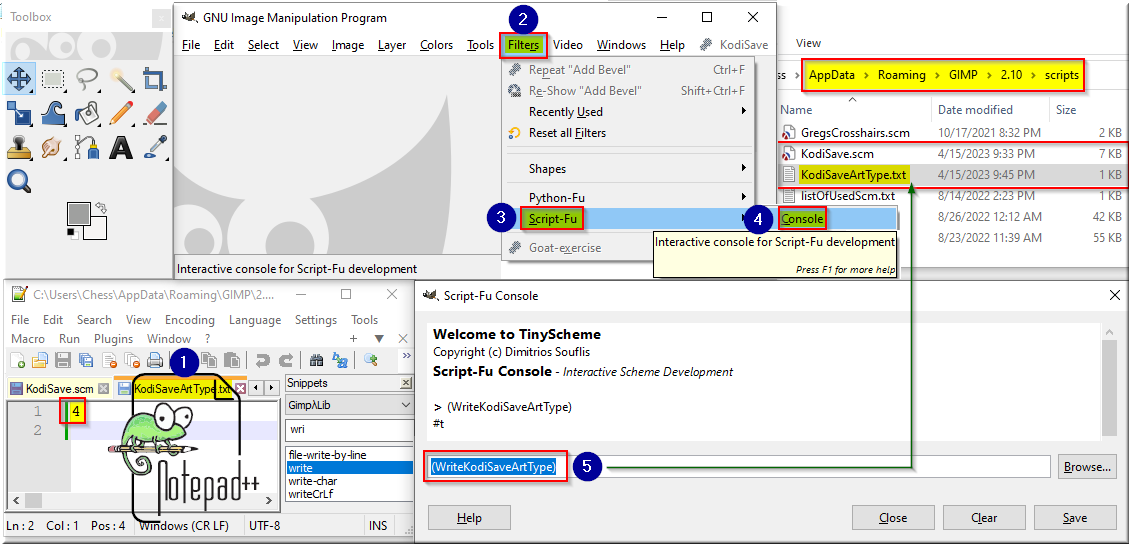Viewport: 1129px width, 544px height.
Task: Click Save button in Script-Fu Console
Action: 1075,518
